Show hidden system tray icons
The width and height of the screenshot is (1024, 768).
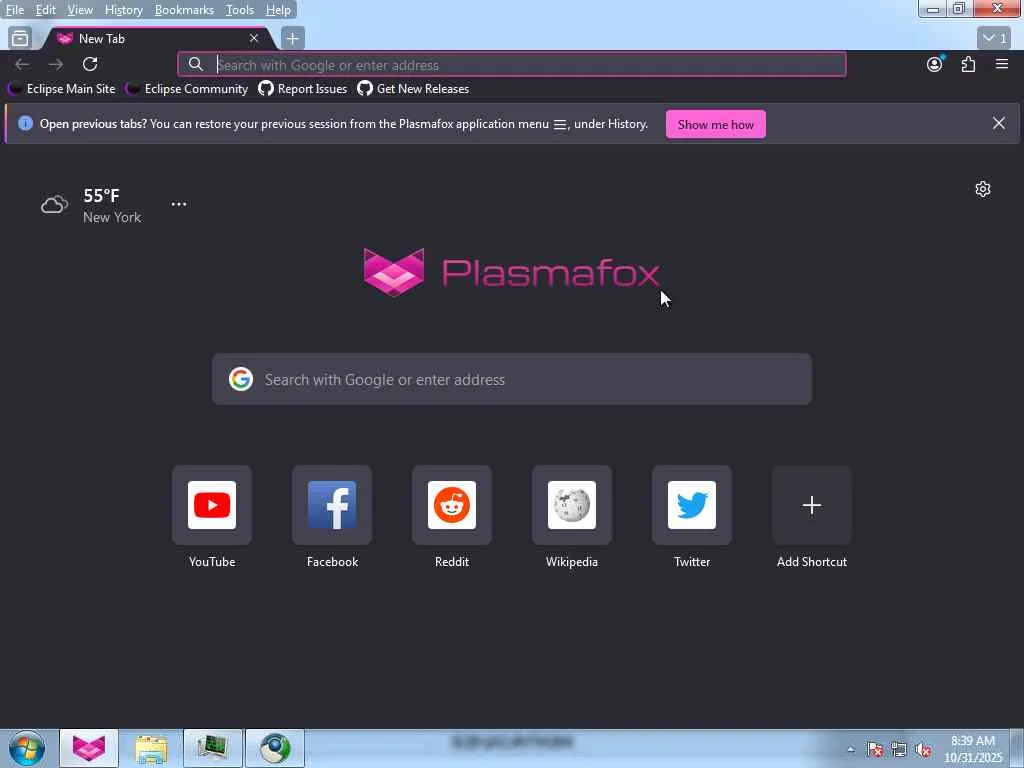850,750
